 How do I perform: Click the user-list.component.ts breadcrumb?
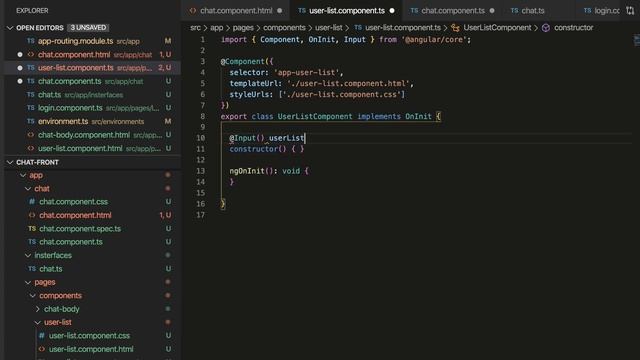tap(403, 28)
